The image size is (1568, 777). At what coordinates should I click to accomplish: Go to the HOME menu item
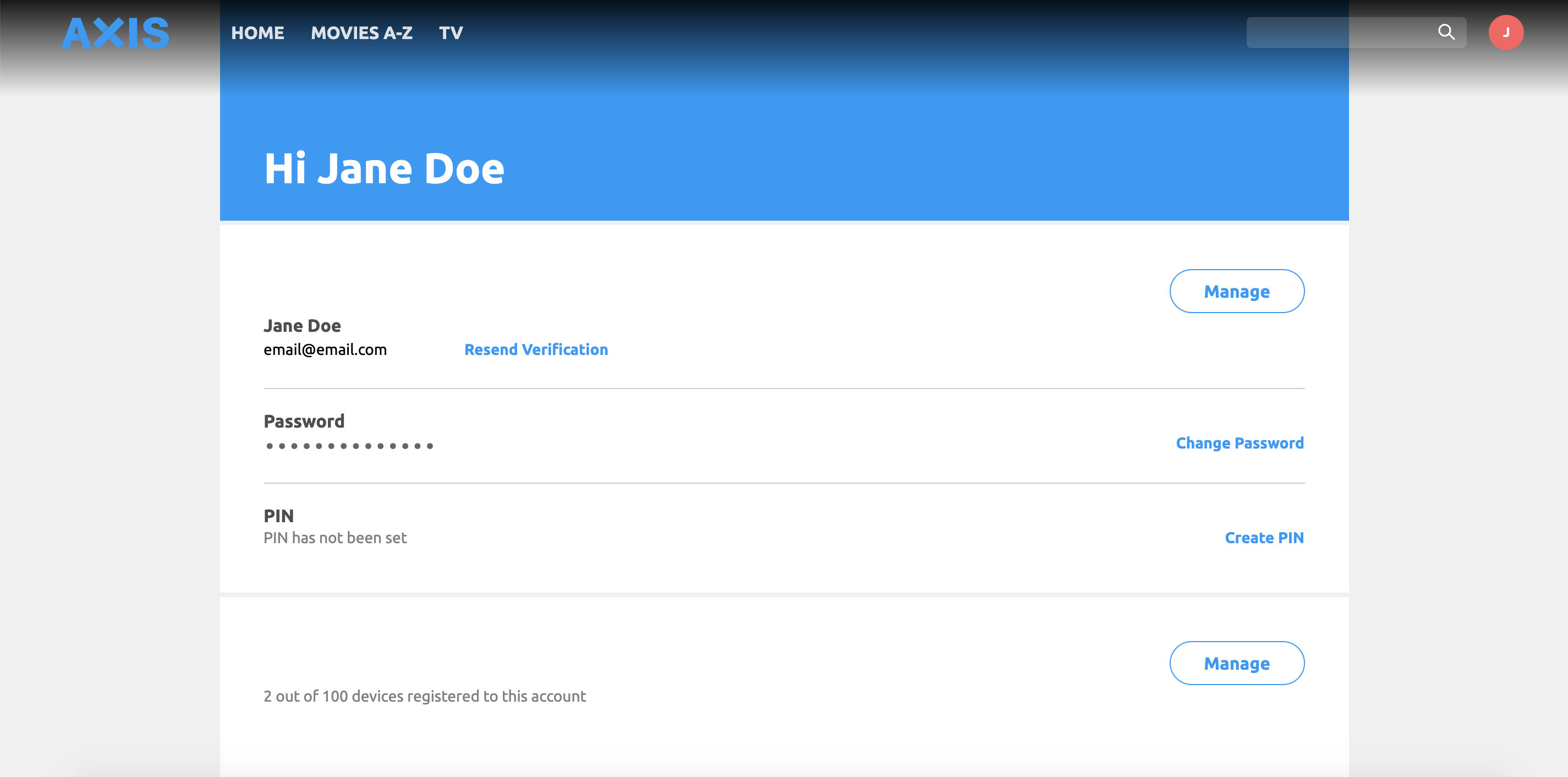[x=257, y=33]
